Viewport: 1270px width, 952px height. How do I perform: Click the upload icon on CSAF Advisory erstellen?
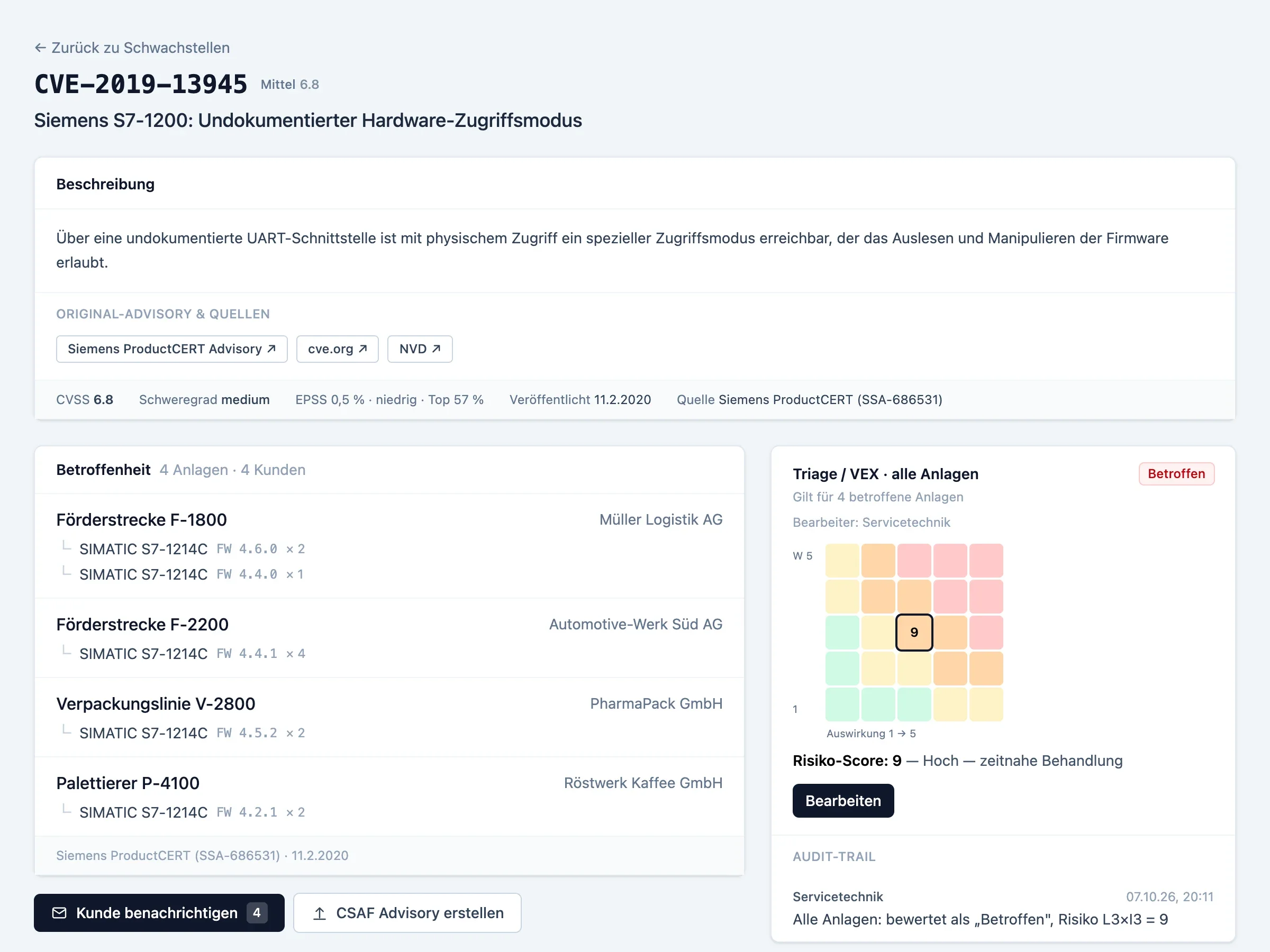pyautogui.click(x=320, y=913)
